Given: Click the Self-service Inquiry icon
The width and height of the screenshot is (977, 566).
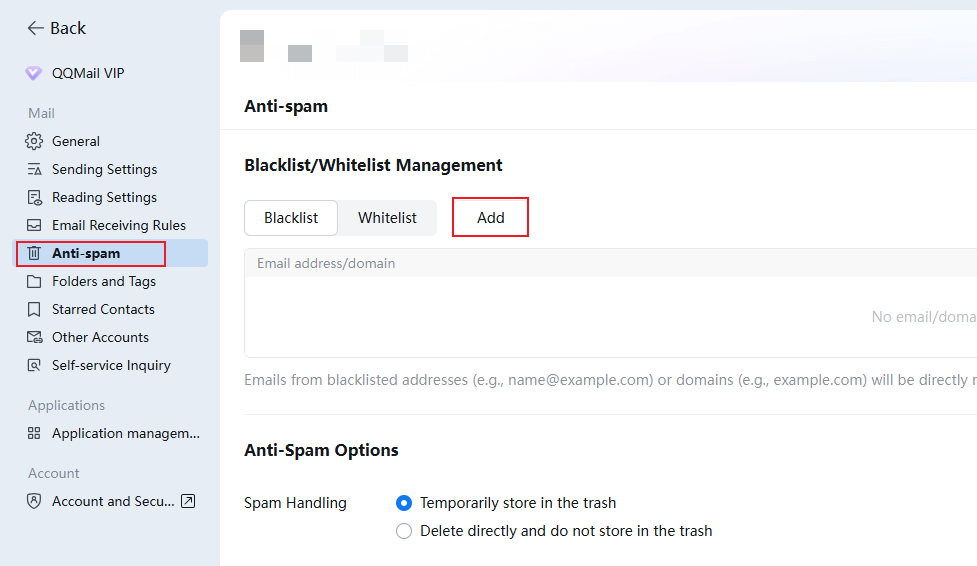Looking at the screenshot, I should pos(34,365).
